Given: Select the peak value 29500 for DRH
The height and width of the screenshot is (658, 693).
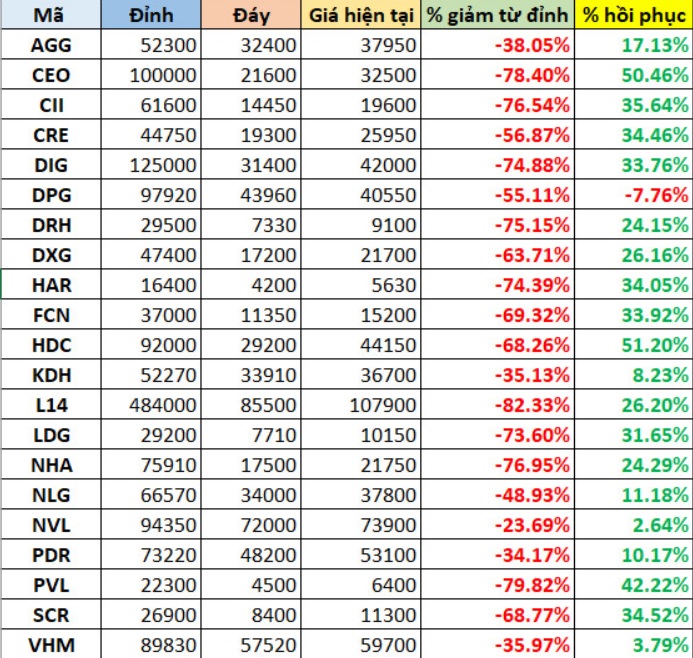Looking at the screenshot, I should tap(151, 225).
